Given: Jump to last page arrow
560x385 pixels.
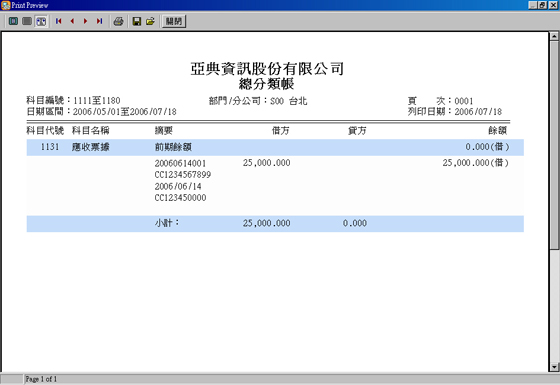Looking at the screenshot, I should pyautogui.click(x=99, y=21).
